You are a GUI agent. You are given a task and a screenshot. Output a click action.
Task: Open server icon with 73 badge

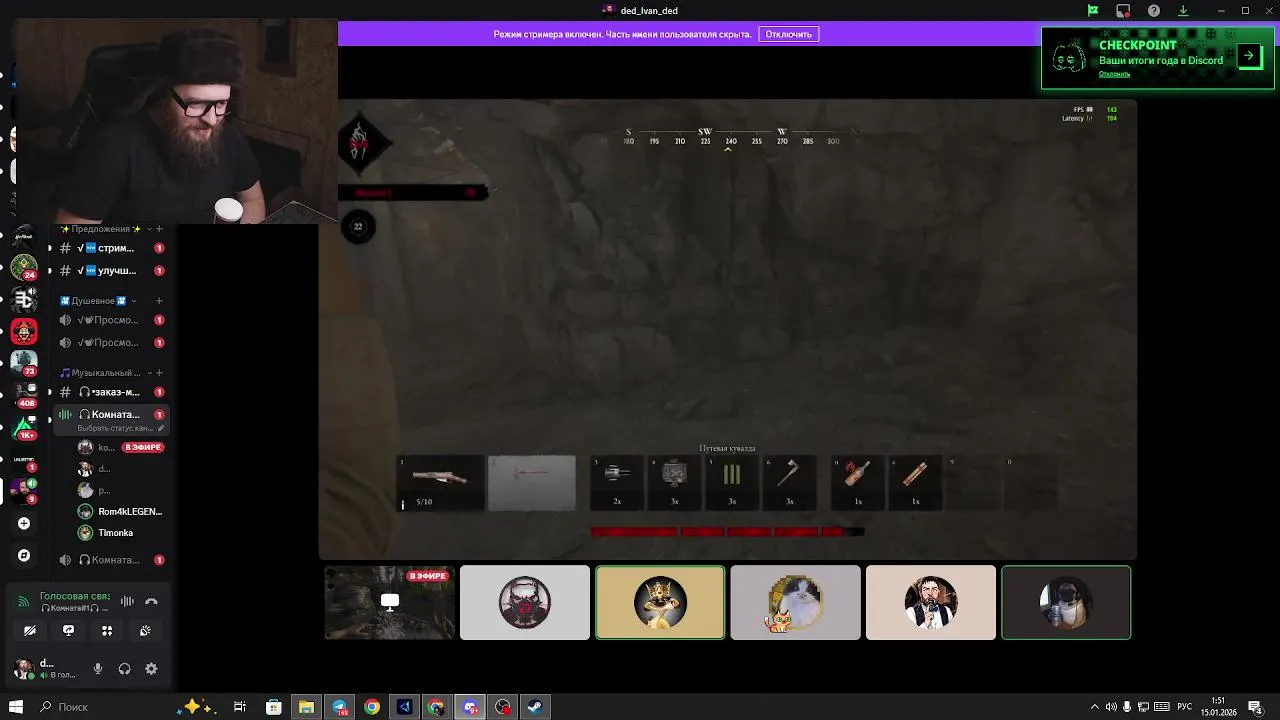tap(24, 363)
